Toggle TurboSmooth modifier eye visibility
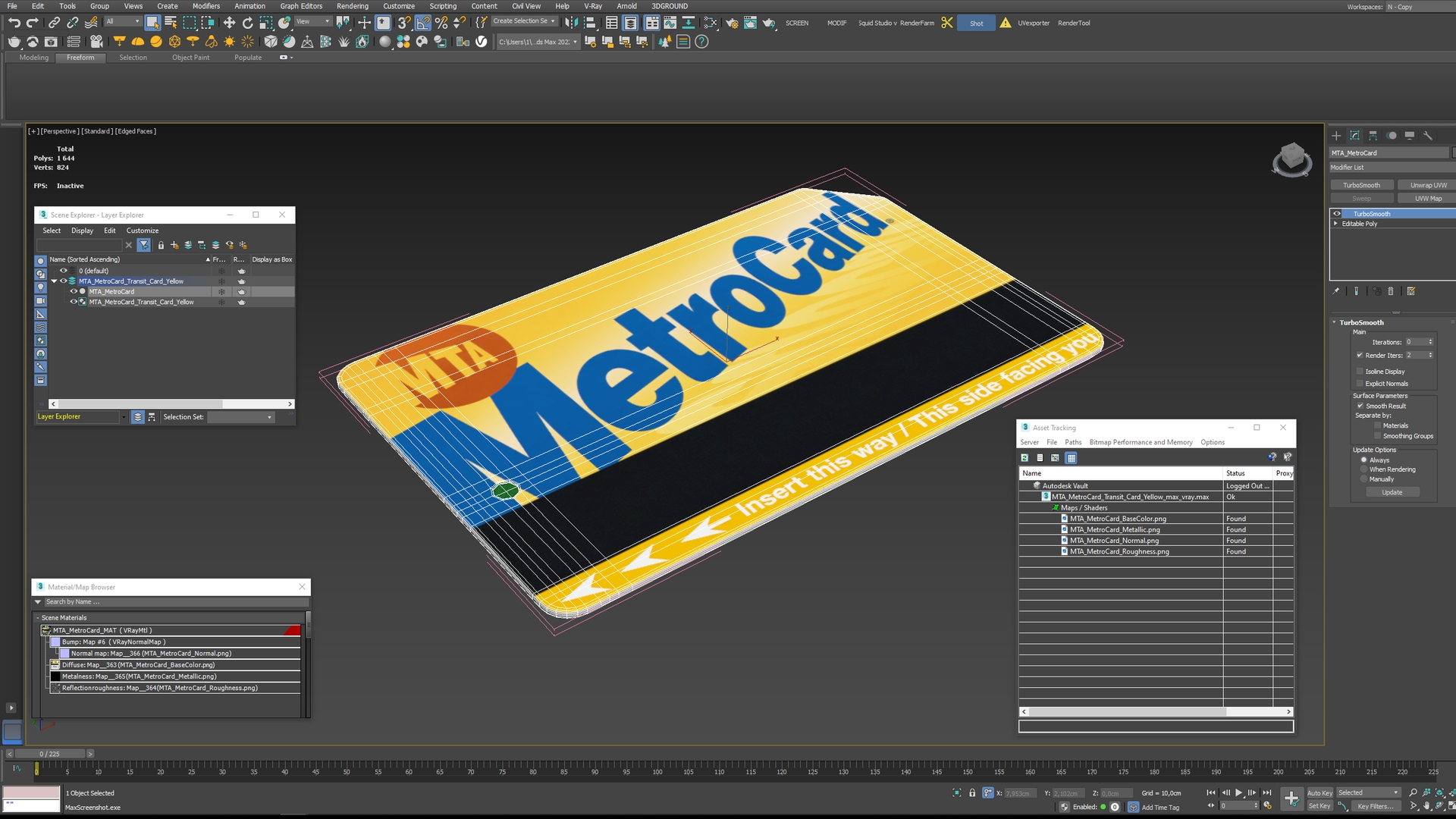 [x=1337, y=214]
